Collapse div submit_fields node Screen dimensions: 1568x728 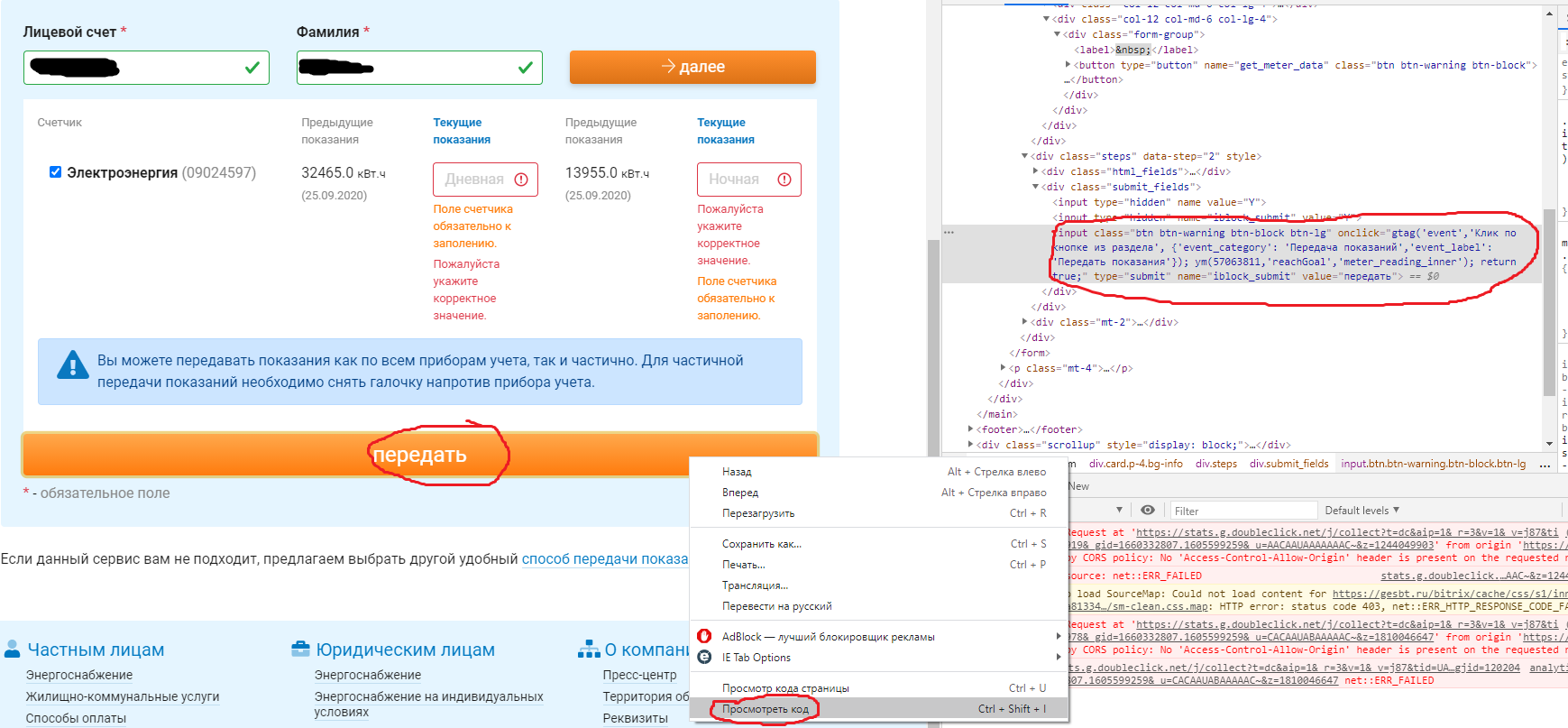1035,187
